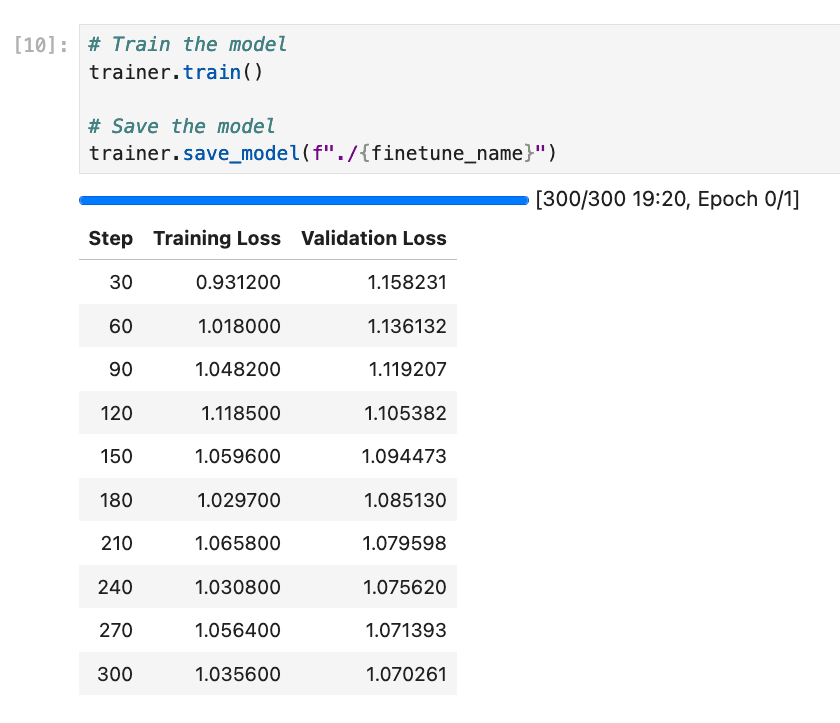This screenshot has width=840, height=723.
Task: Select training loss value 1.018000
Action: pyautogui.click(x=239, y=326)
